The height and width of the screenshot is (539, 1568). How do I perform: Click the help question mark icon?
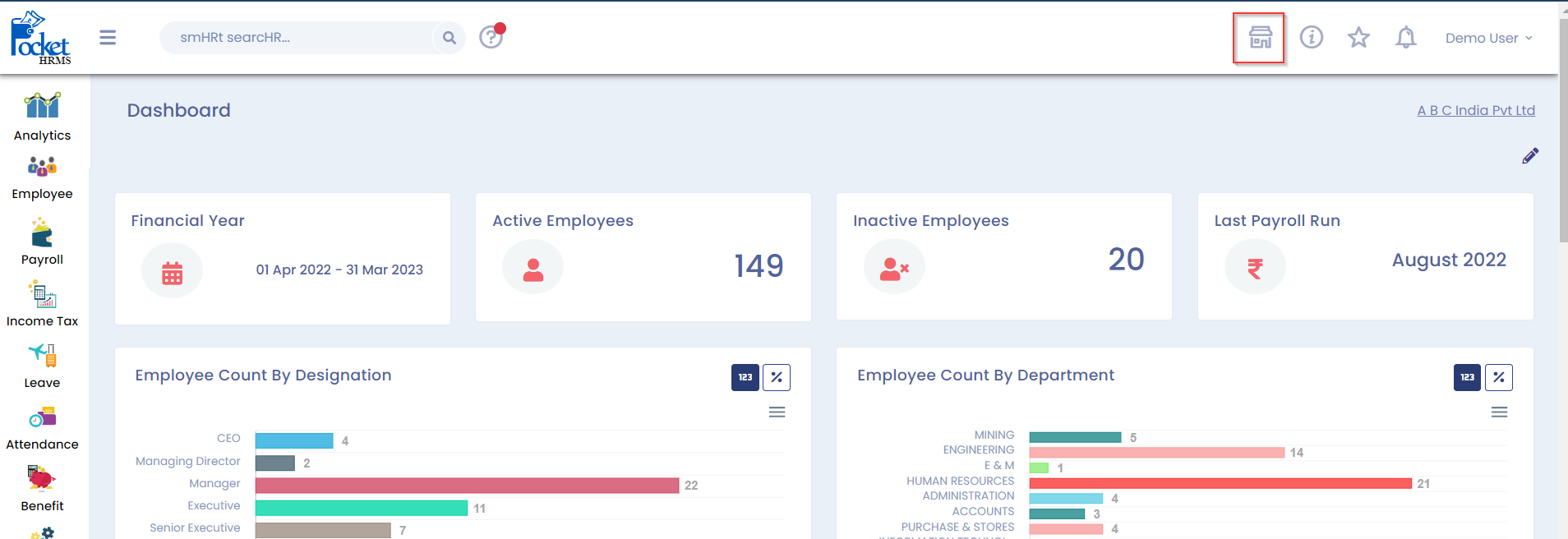(x=491, y=38)
